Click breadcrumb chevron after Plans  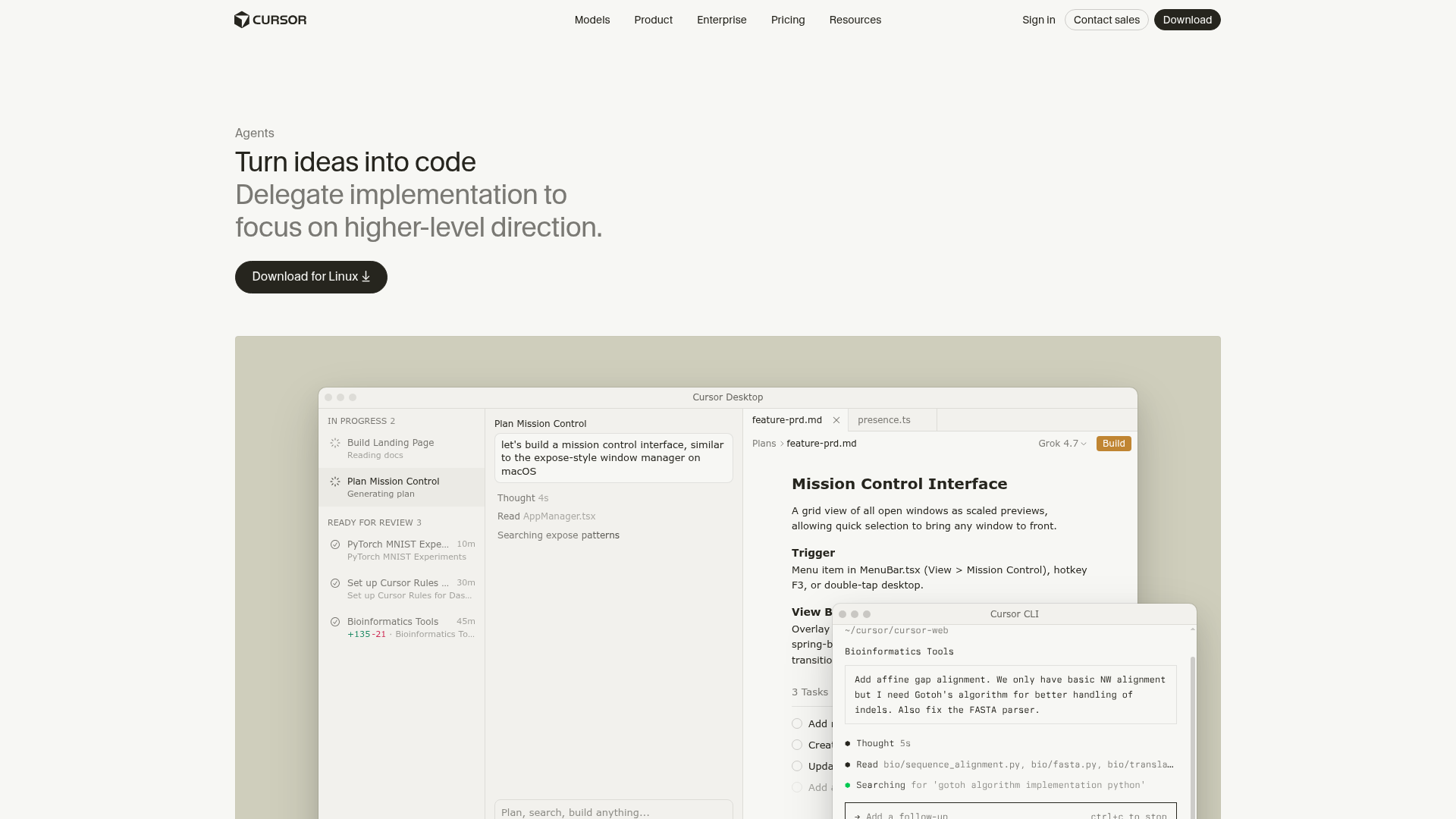pos(782,444)
